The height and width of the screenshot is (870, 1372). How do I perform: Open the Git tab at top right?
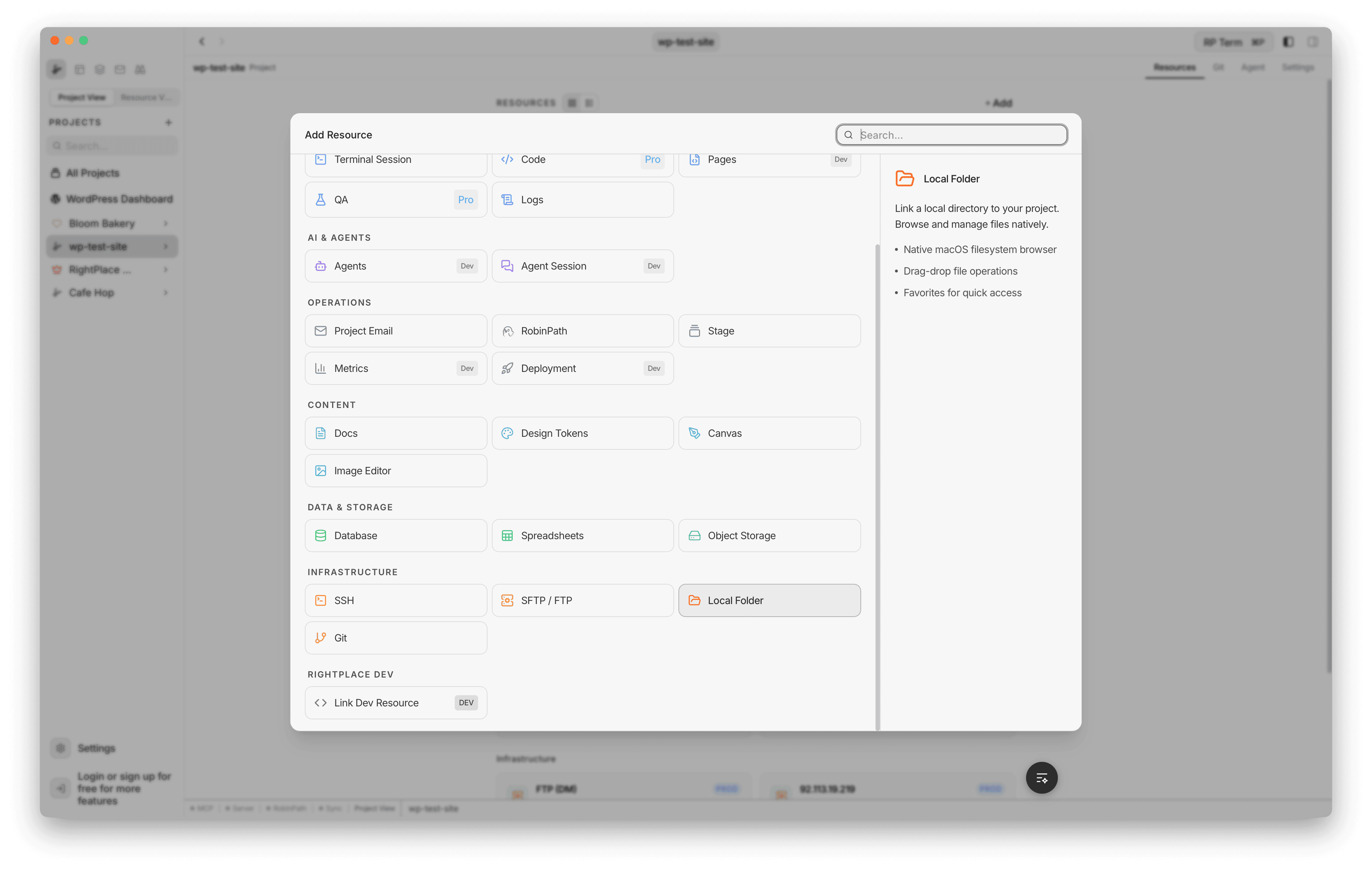(1219, 67)
